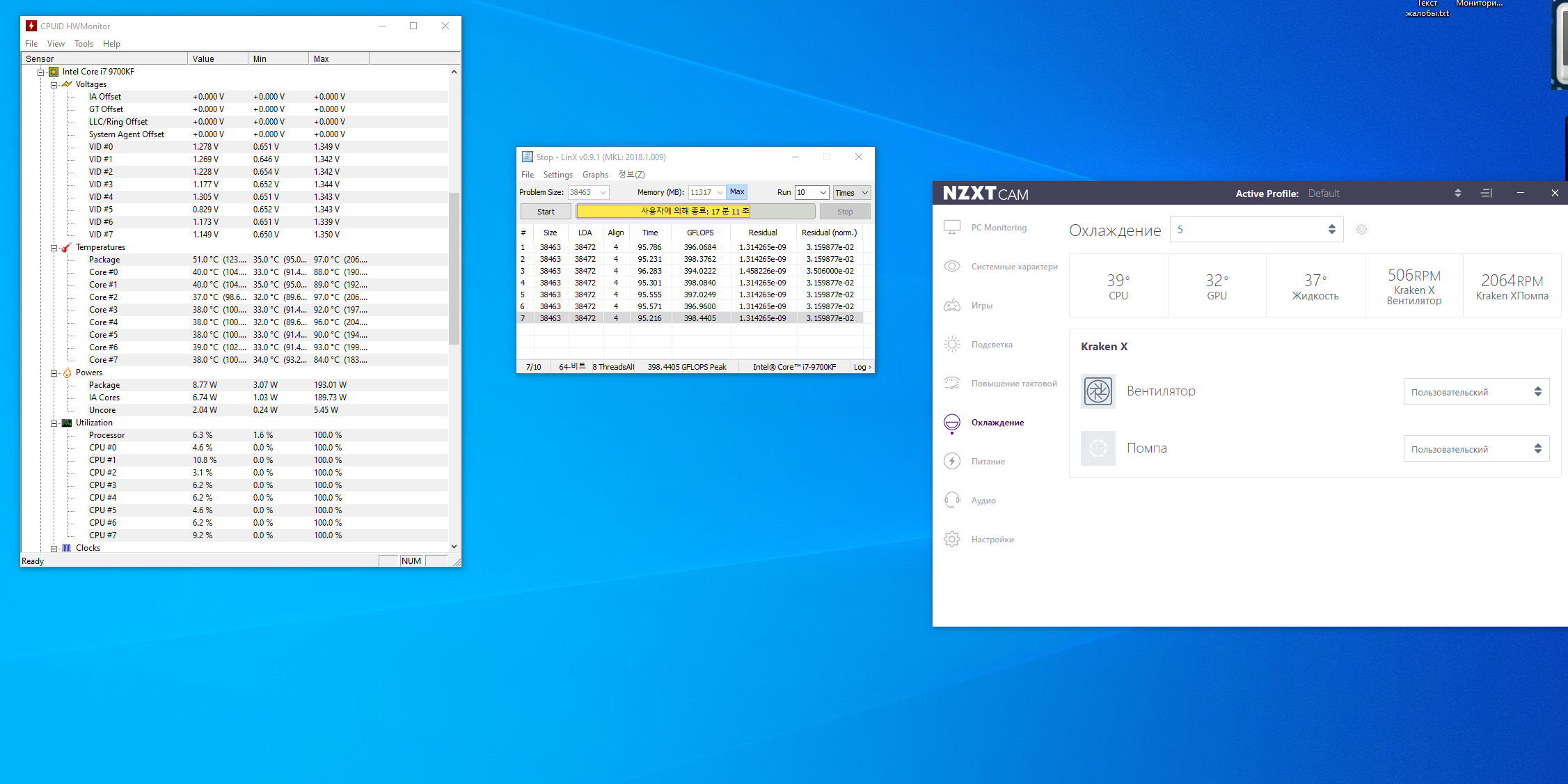
Task: Open compact view icon in CAM title bar
Action: click(x=1486, y=193)
